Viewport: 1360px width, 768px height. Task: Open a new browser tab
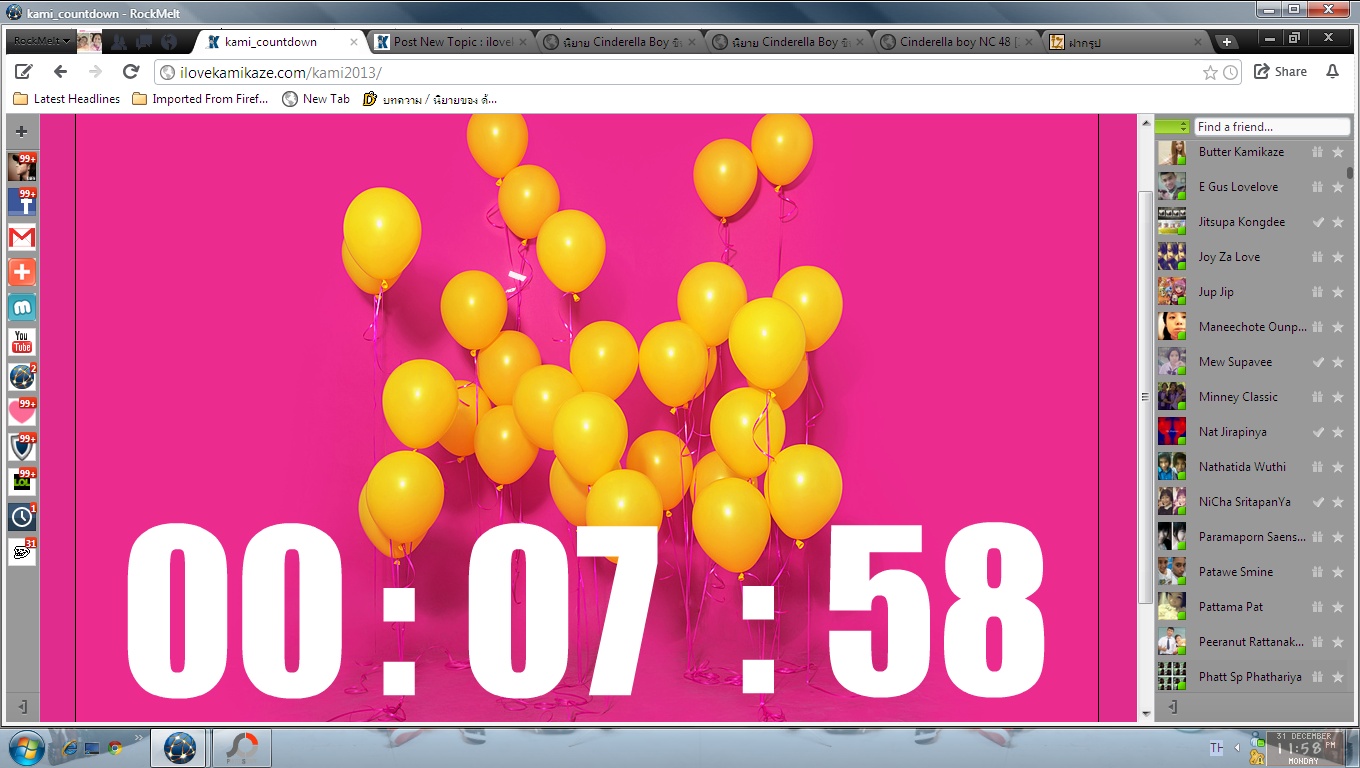(1227, 42)
